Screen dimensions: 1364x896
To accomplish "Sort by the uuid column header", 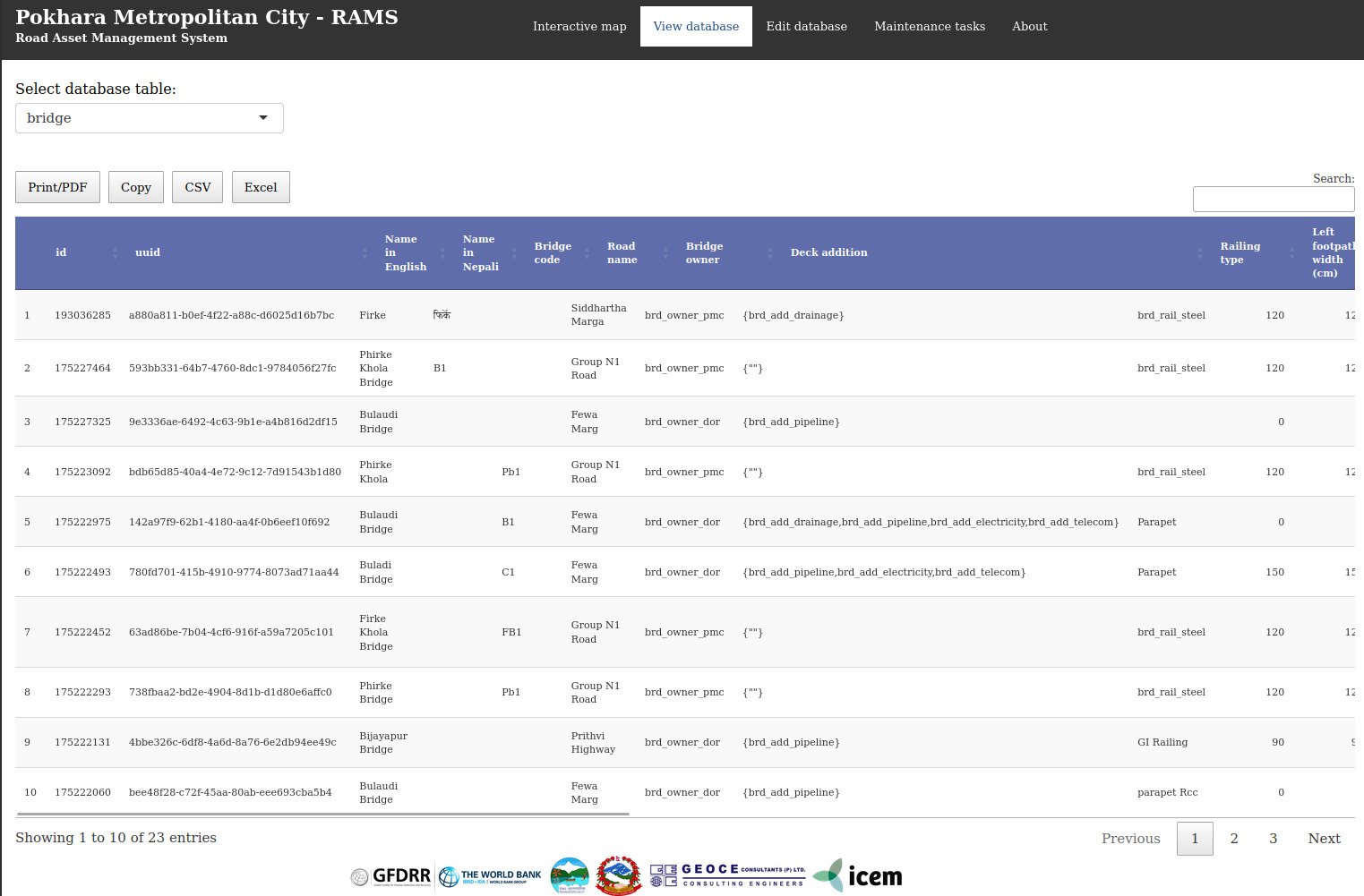I will point(148,253).
